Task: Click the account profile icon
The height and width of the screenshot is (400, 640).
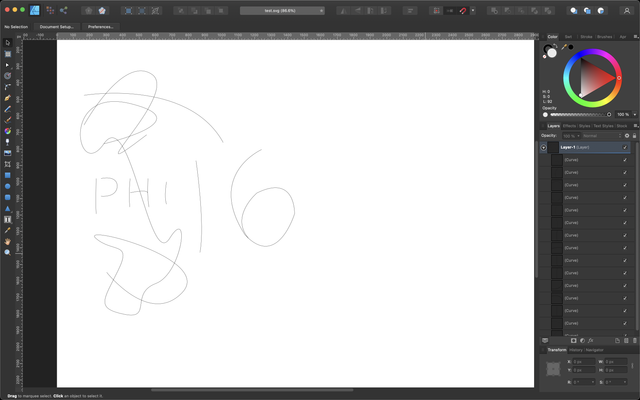Action: (627, 10)
